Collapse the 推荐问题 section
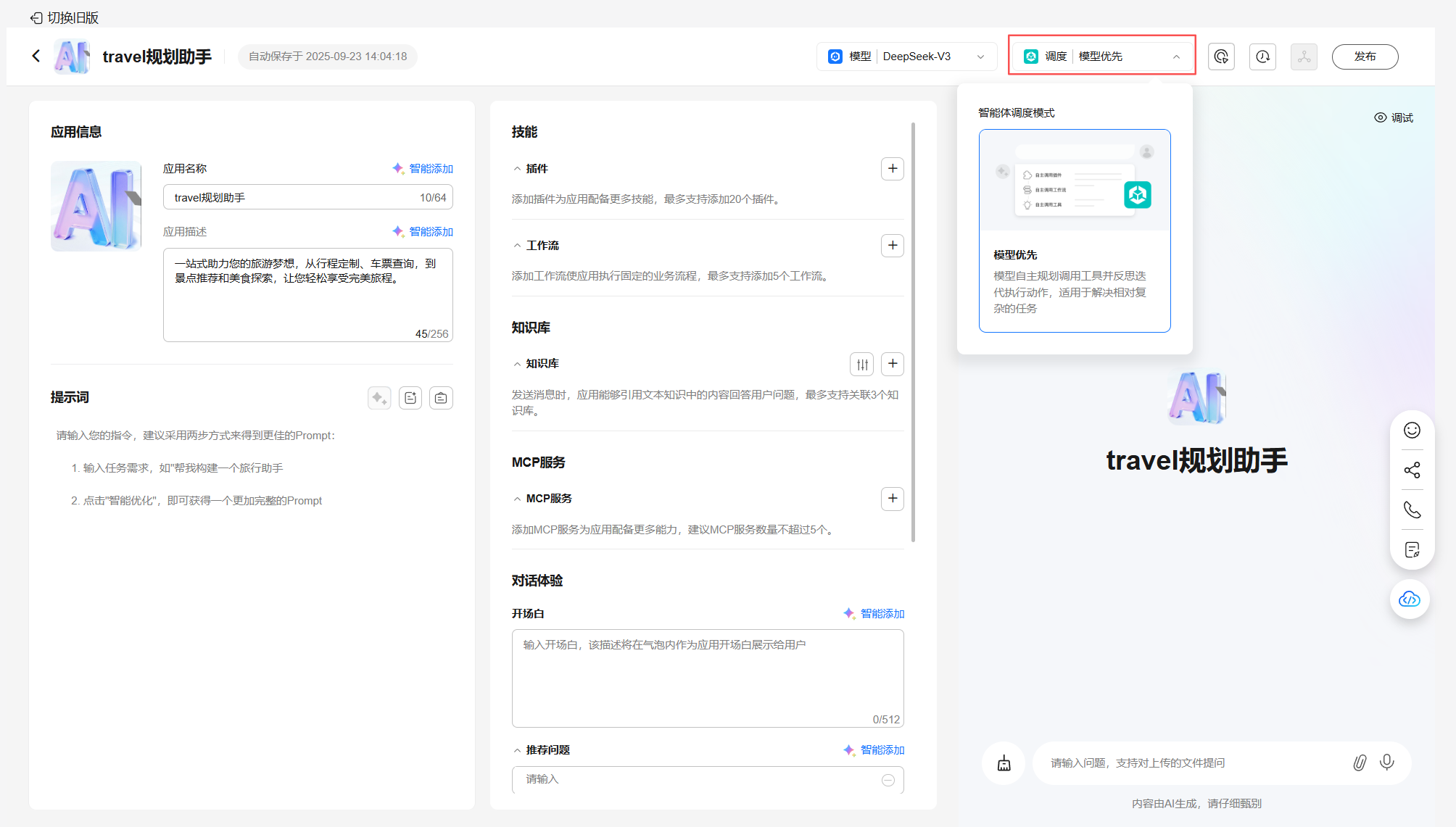 coord(517,750)
